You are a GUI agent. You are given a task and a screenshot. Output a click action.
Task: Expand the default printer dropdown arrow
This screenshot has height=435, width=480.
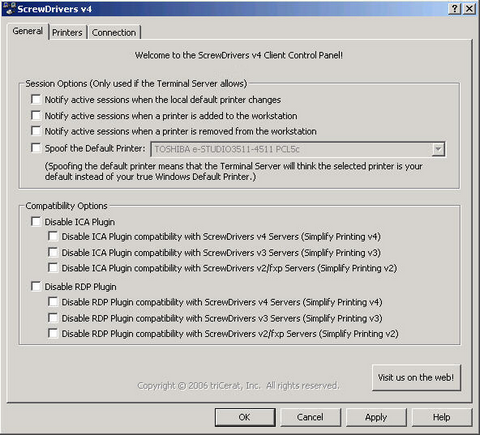438,149
